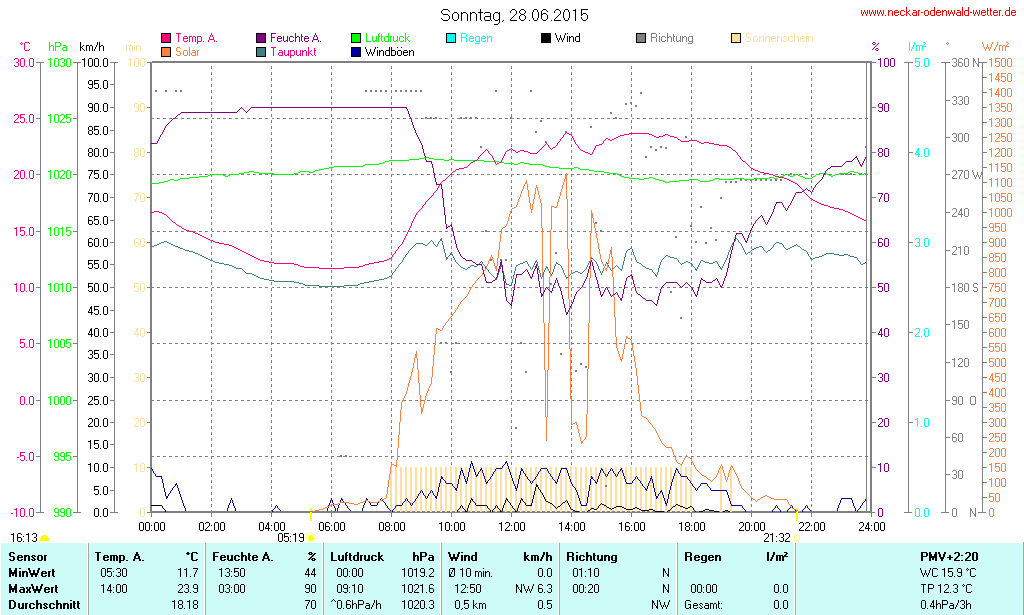
Task: Click the cyan Regen legend square
Action: tap(452, 38)
